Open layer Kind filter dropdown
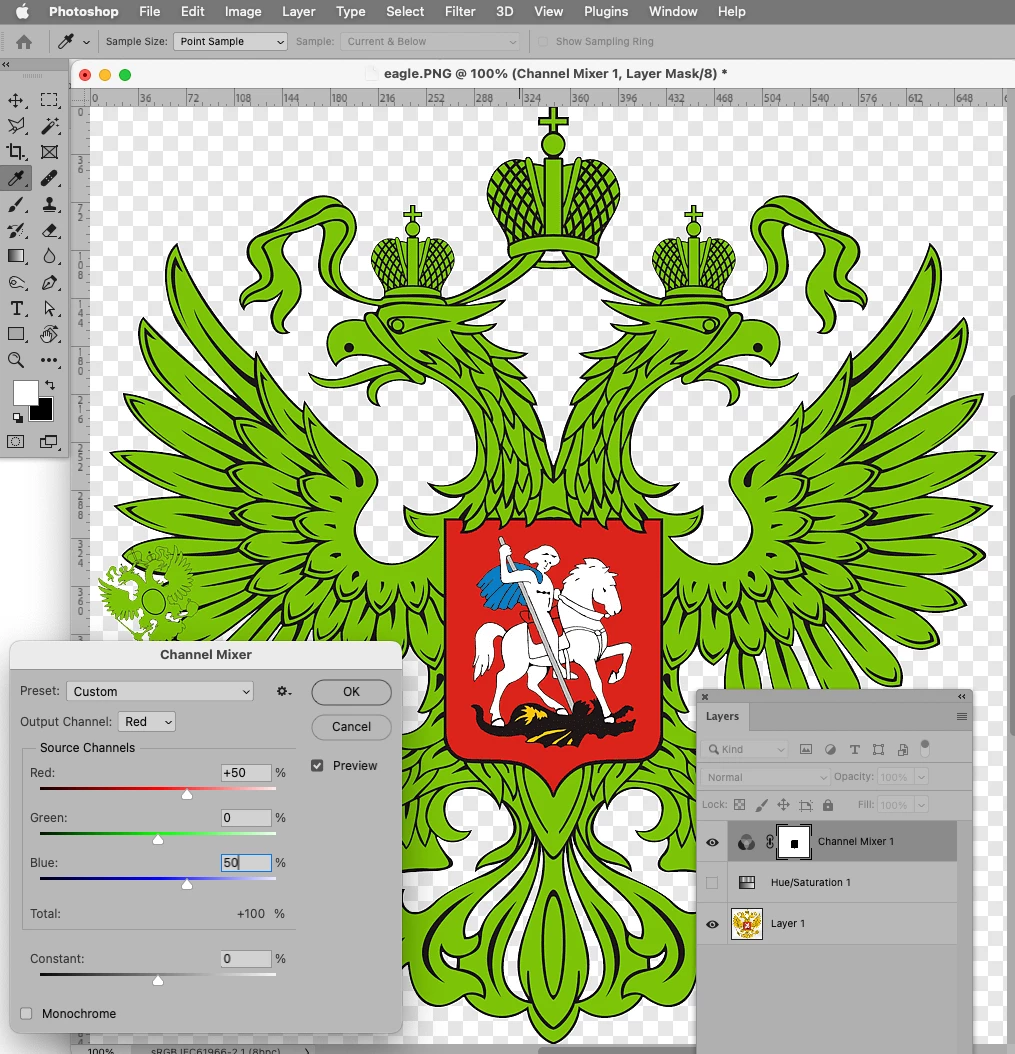Image resolution: width=1015 pixels, height=1054 pixels. point(744,749)
